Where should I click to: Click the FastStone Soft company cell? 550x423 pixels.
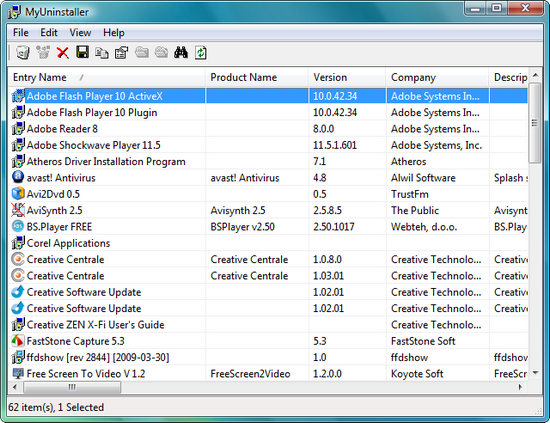click(423, 341)
